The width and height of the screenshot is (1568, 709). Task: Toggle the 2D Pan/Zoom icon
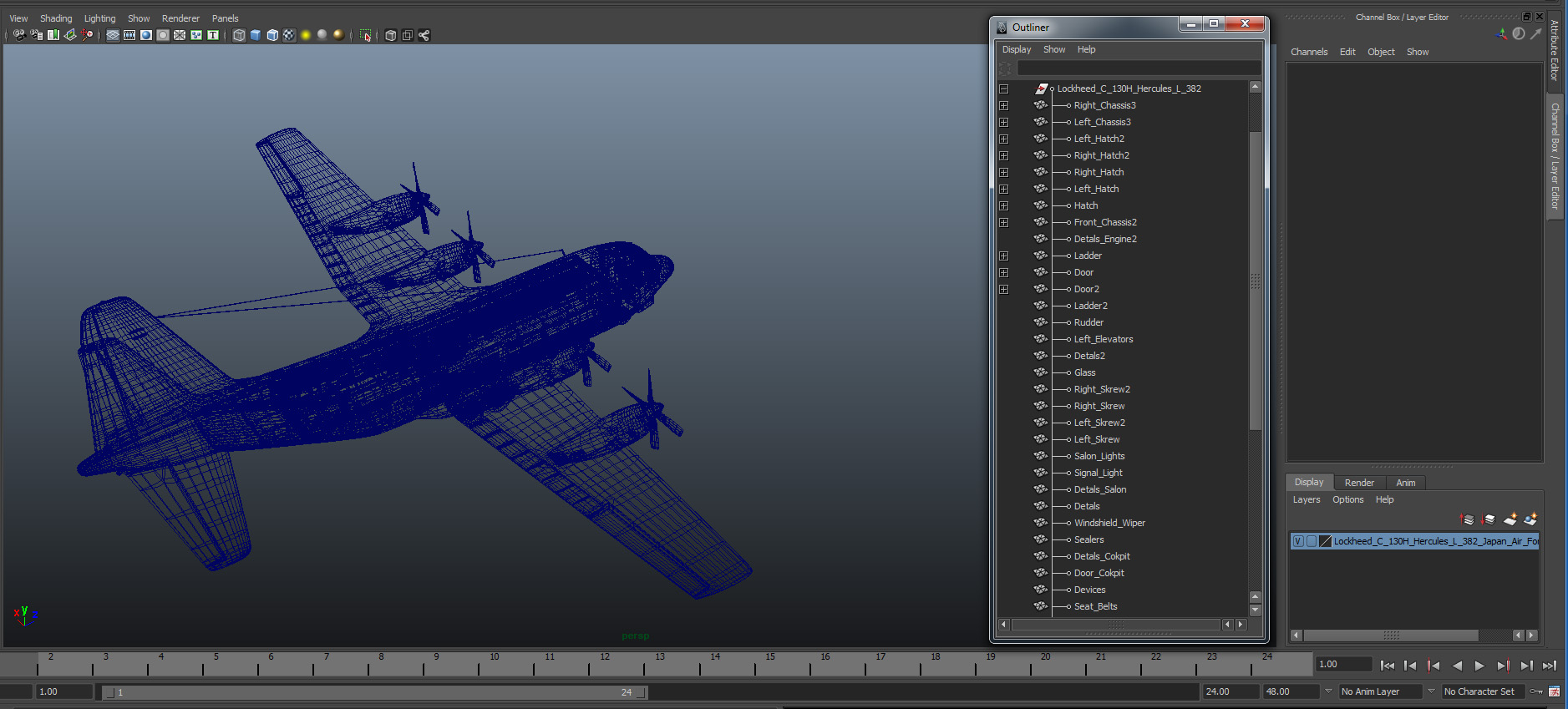point(87,35)
